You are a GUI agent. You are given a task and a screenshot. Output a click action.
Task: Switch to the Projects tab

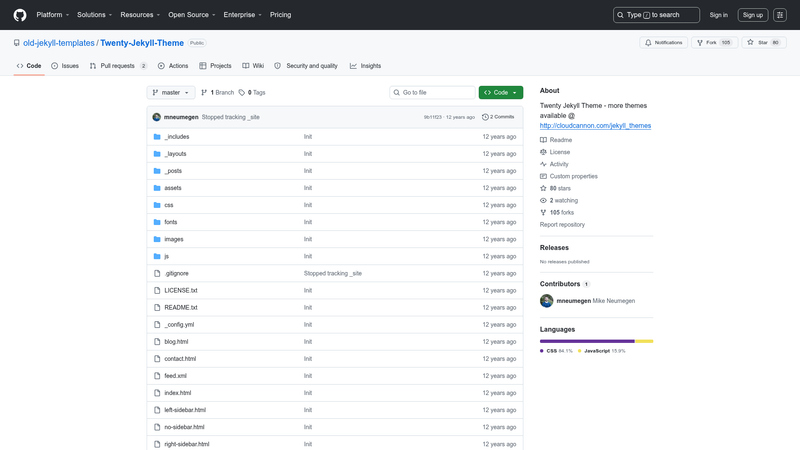click(x=215, y=66)
